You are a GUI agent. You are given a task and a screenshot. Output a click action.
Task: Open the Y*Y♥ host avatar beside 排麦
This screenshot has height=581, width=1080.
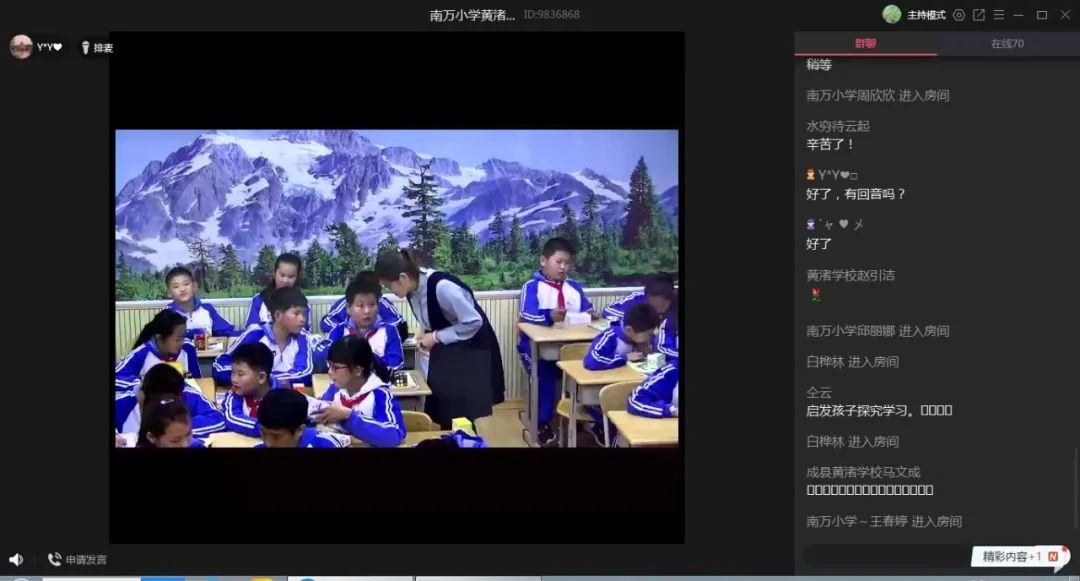[x=21, y=47]
